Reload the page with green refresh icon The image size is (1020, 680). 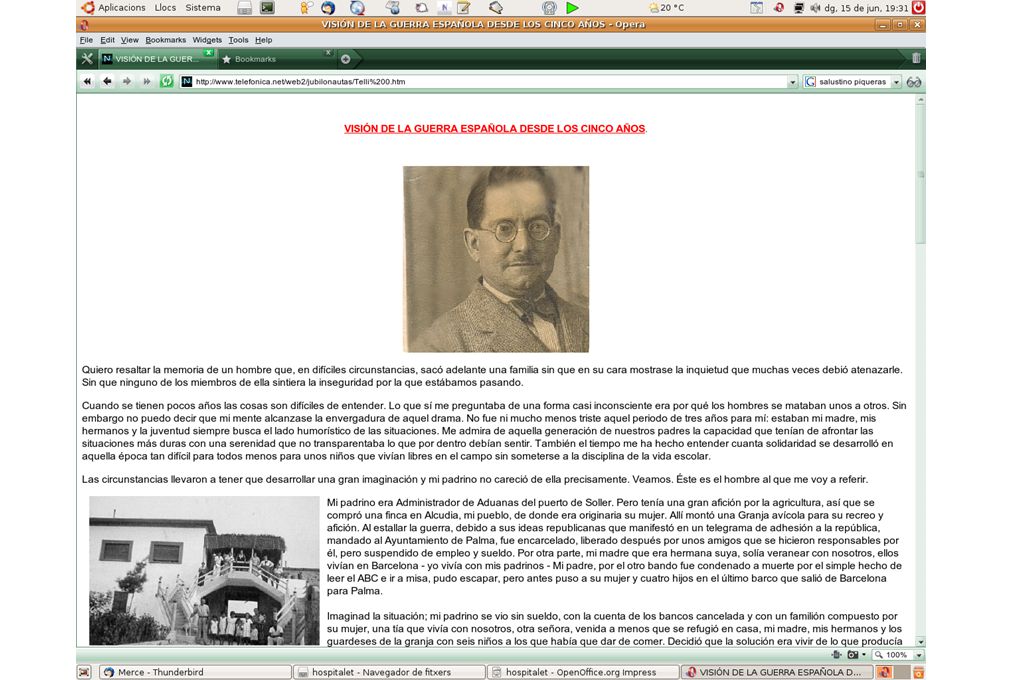[x=167, y=81]
